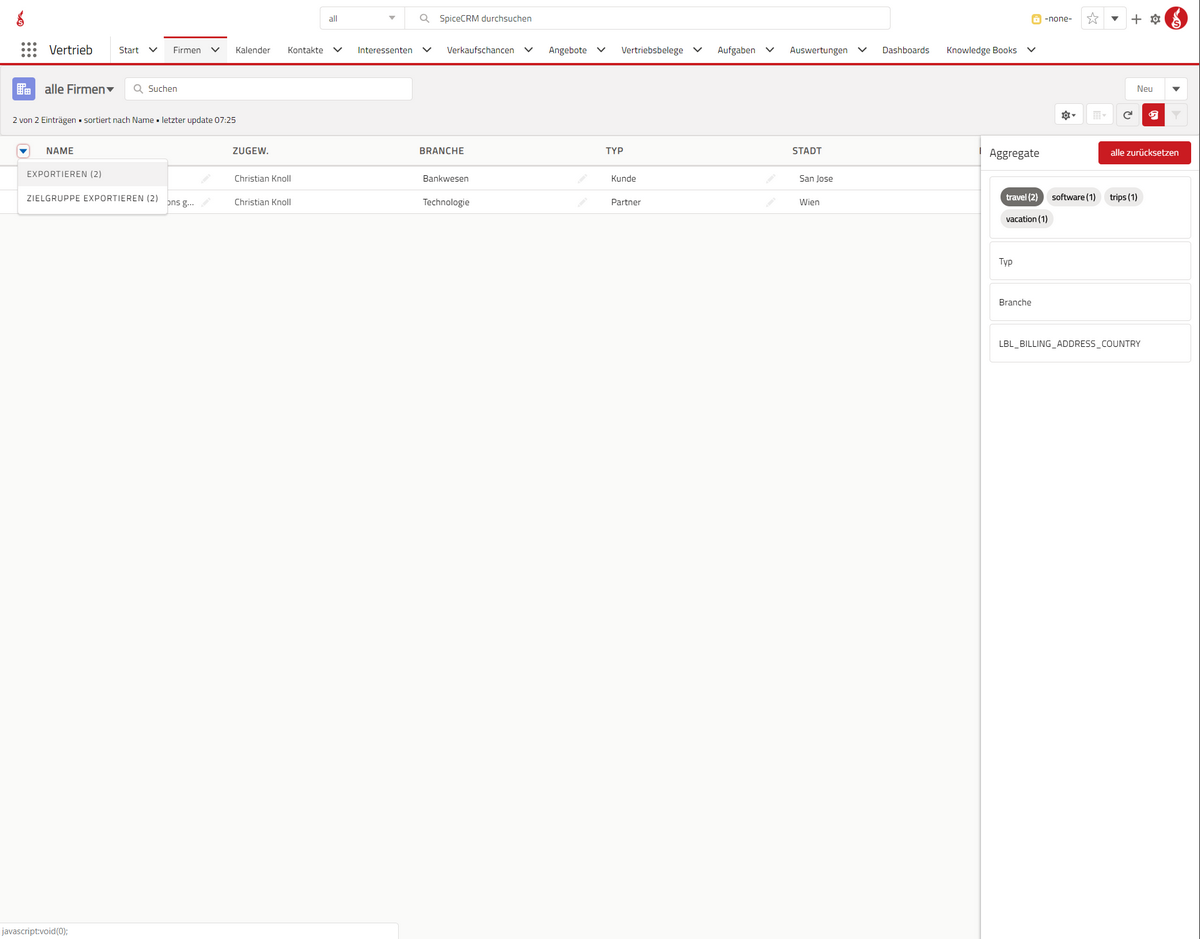
Task: Switch to the Dashboards tab
Action: click(905, 50)
